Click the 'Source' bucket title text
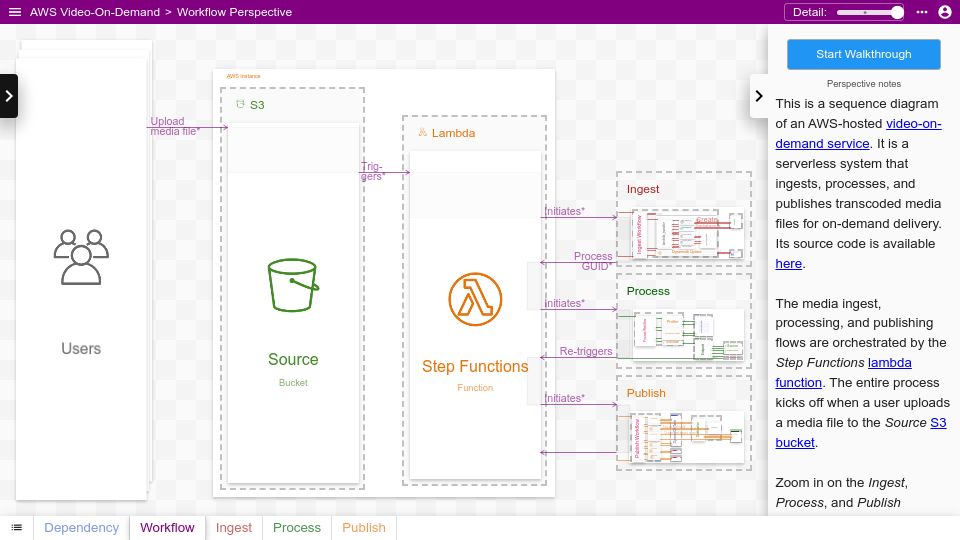This screenshot has height=540, width=960. point(293,359)
